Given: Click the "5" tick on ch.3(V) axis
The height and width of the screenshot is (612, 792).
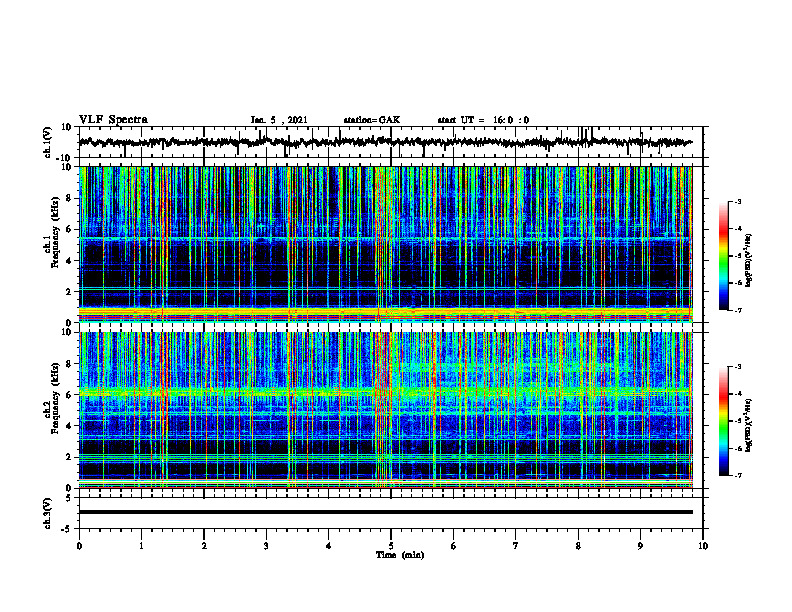Looking at the screenshot, I should click(69, 497).
